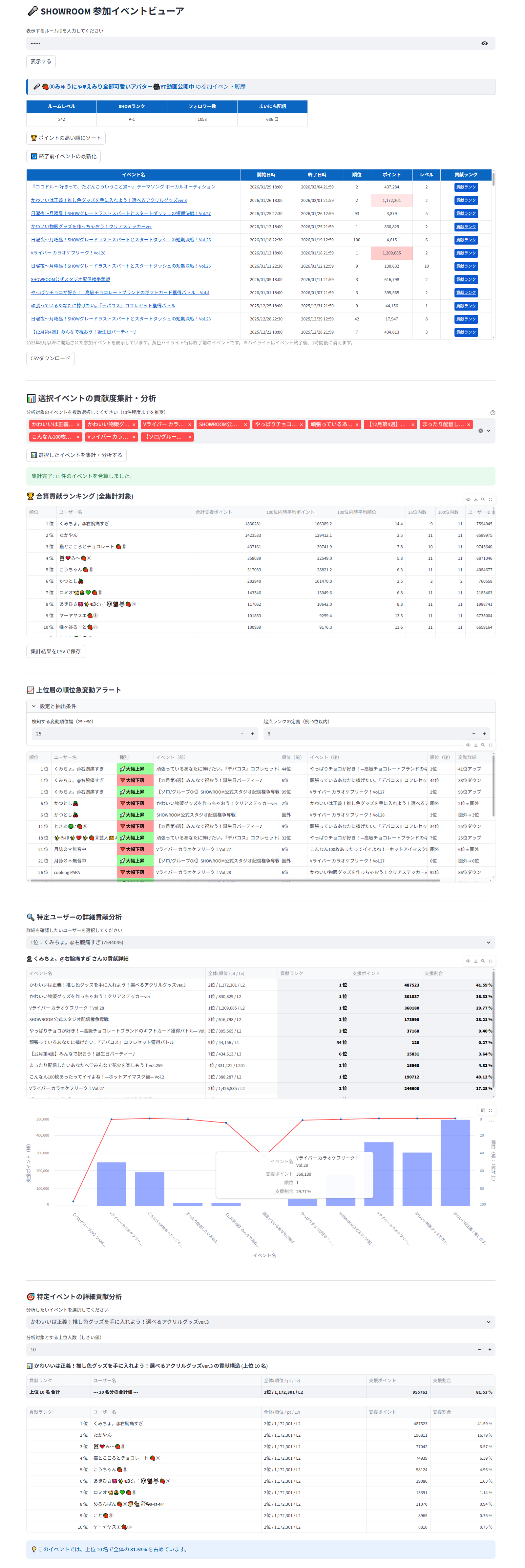Increase the rank change threshold with plus

point(252,733)
